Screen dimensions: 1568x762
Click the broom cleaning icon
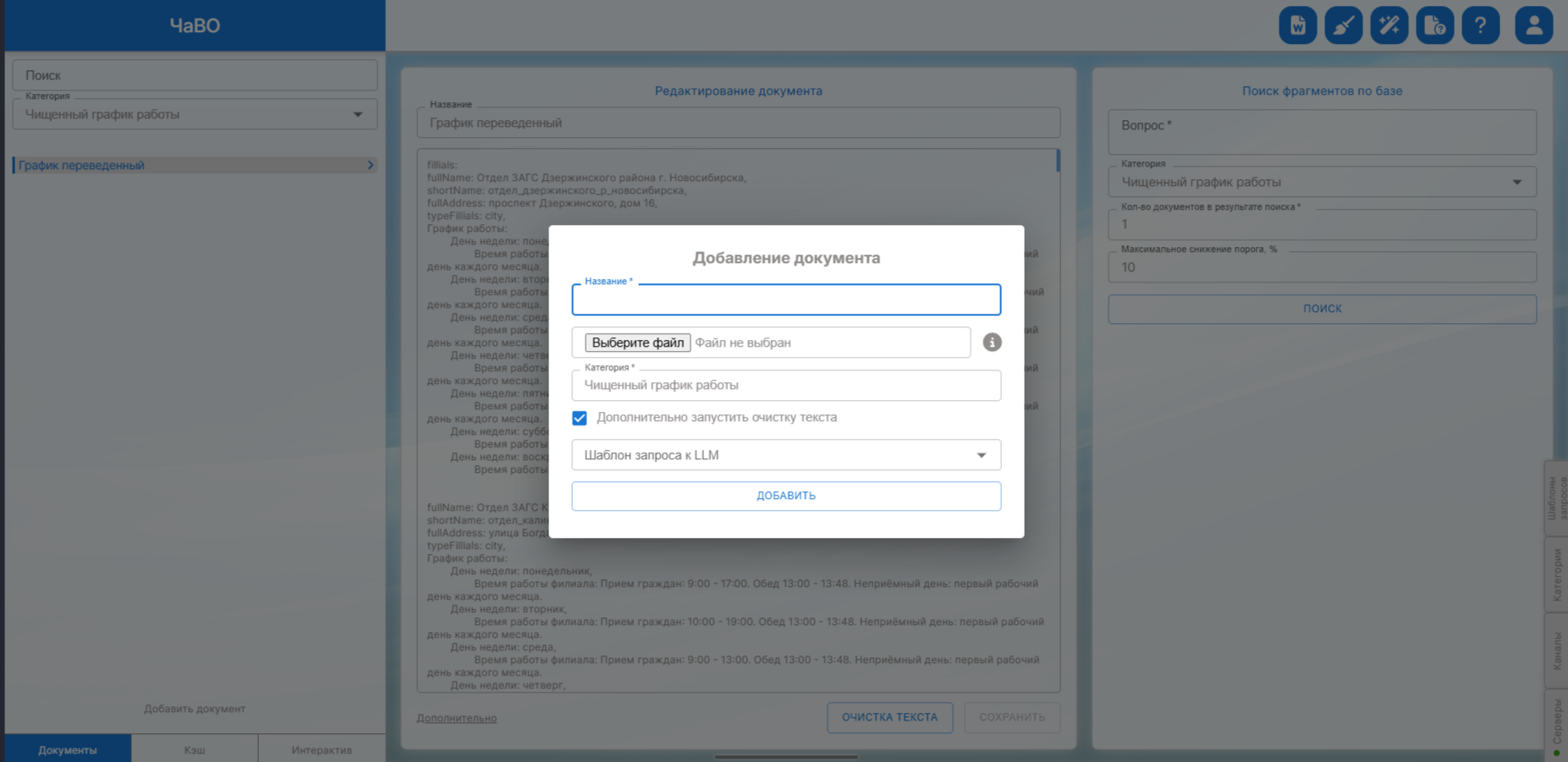(1343, 25)
